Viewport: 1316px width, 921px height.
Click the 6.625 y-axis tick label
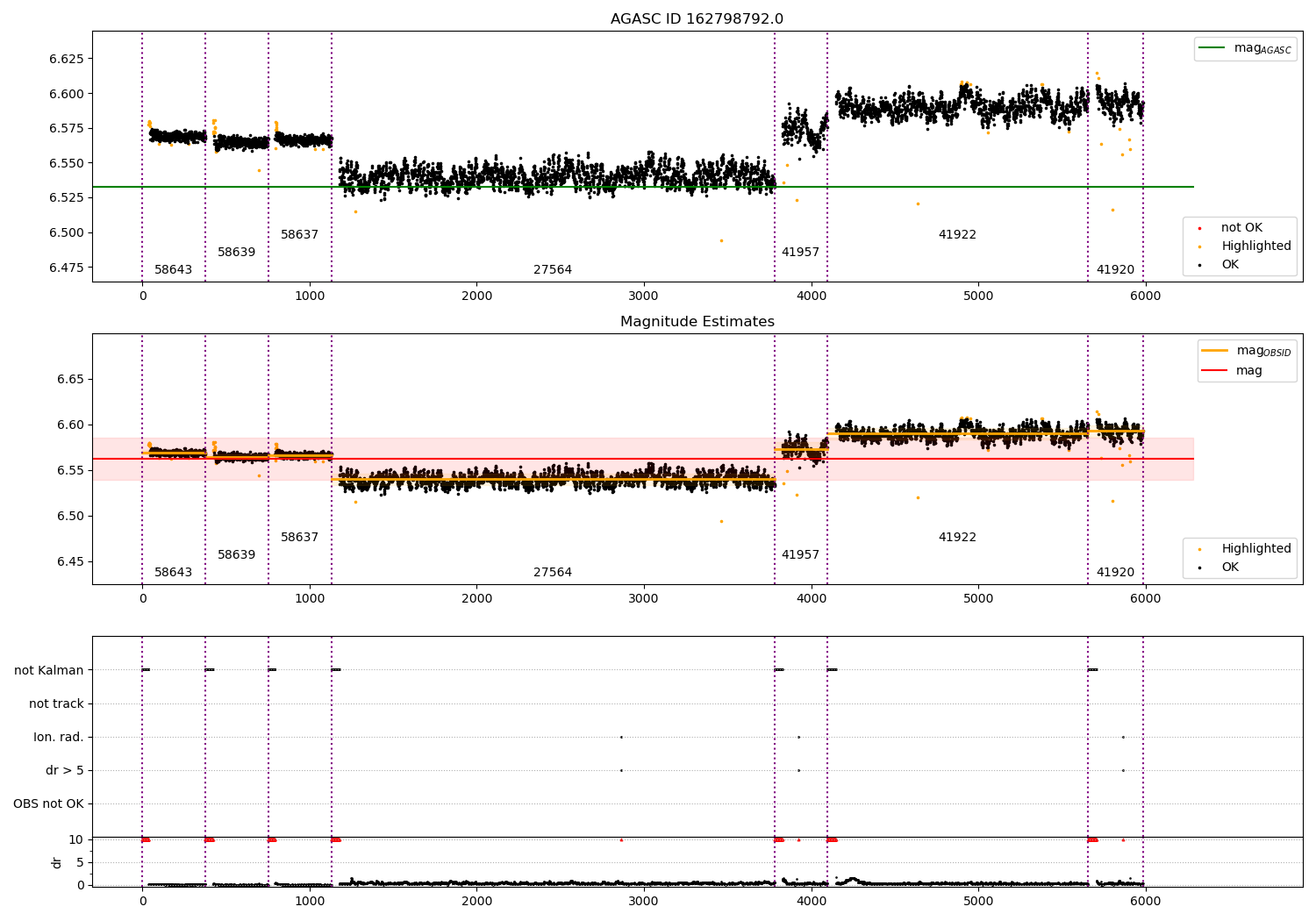pyautogui.click(x=67, y=60)
